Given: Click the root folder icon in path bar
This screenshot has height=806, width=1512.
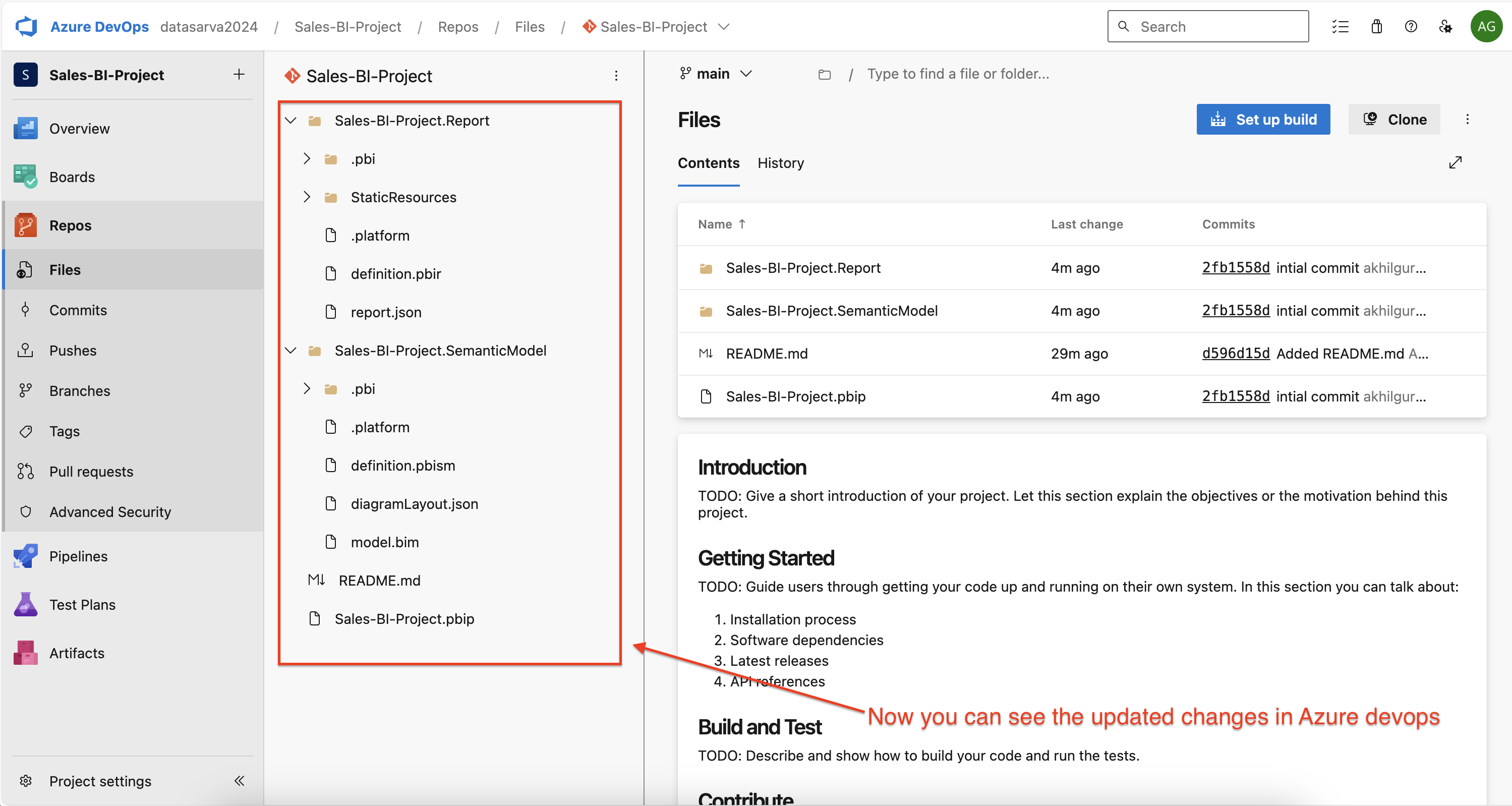Looking at the screenshot, I should click(x=825, y=75).
